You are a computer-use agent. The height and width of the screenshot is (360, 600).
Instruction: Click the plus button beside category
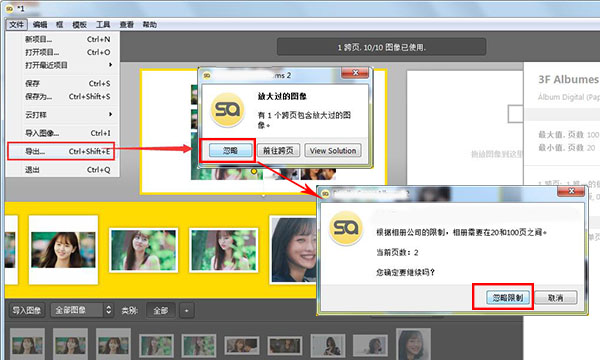186,311
